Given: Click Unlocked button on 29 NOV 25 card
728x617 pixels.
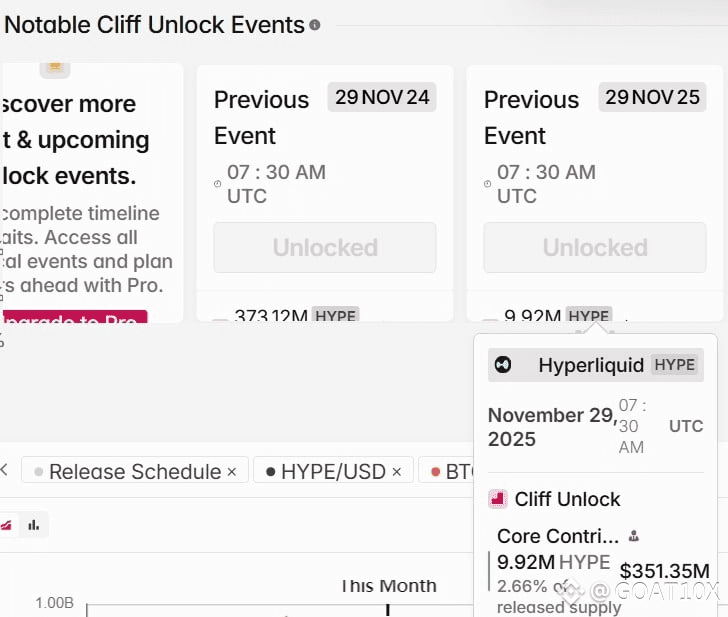Looking at the screenshot, I should [x=595, y=247].
